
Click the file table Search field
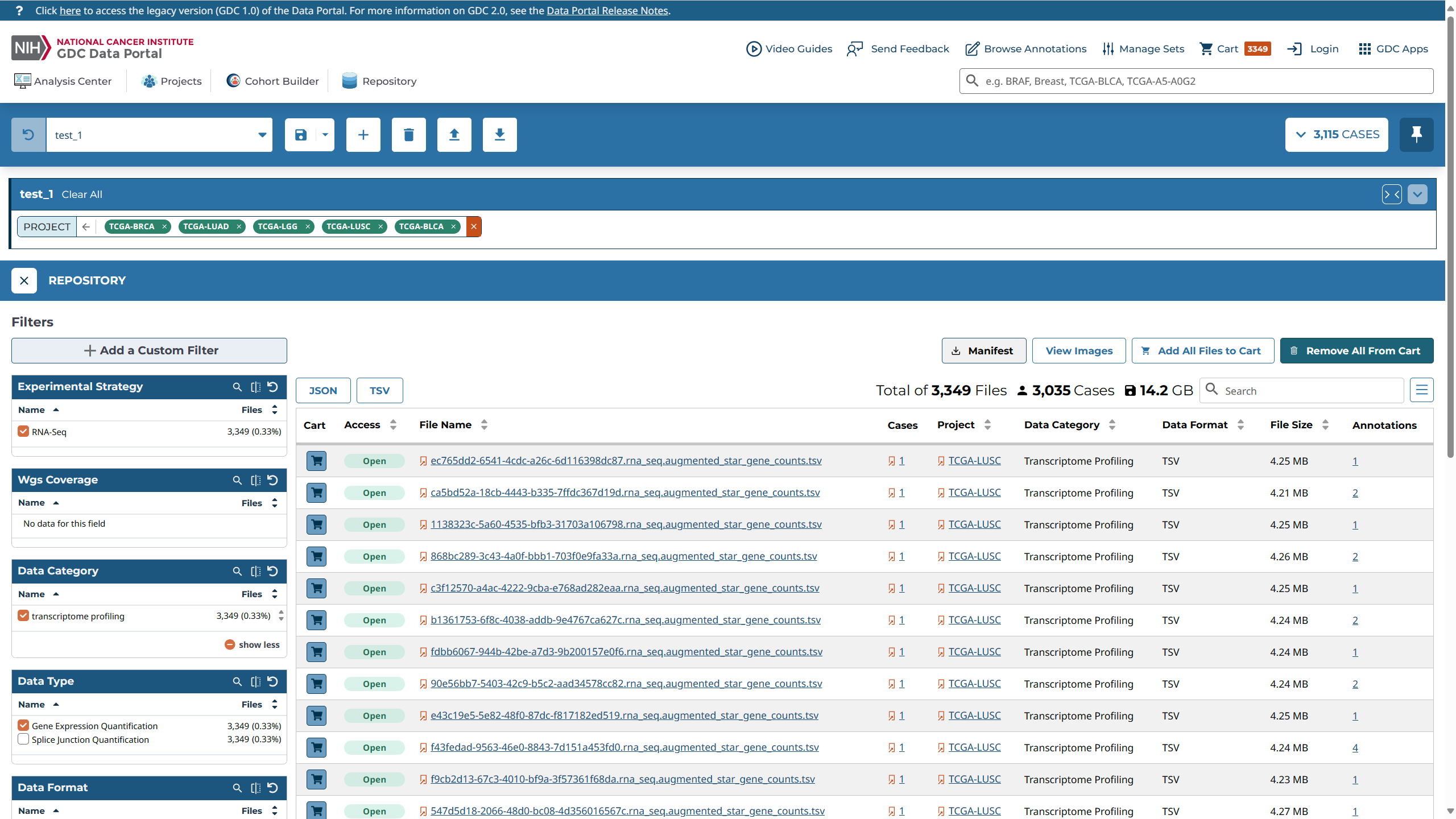1308,391
